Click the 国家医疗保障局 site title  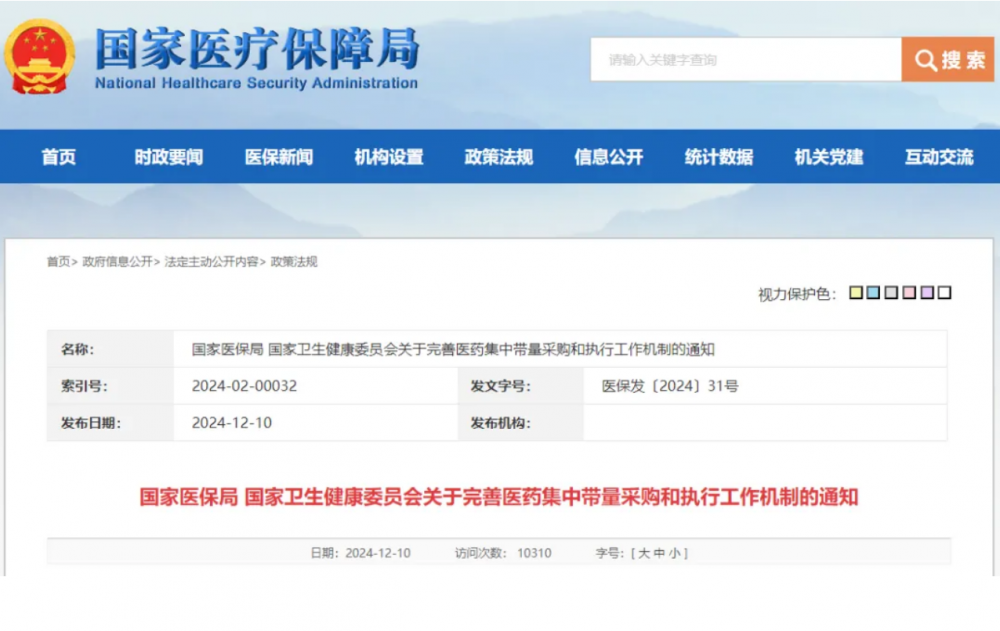click(x=257, y=48)
